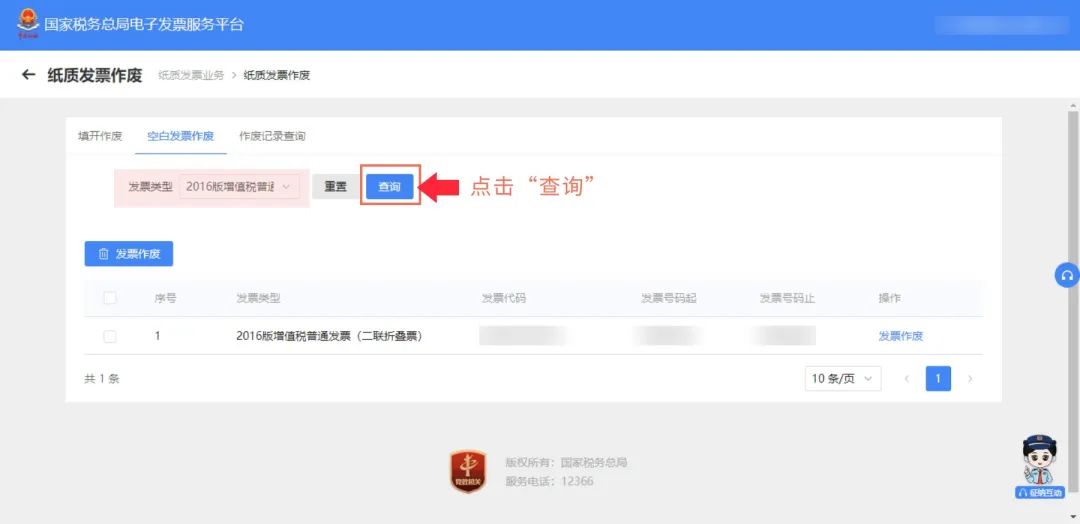The height and width of the screenshot is (524, 1080).
Task: Go to the previous page arrow
Action: click(x=906, y=378)
